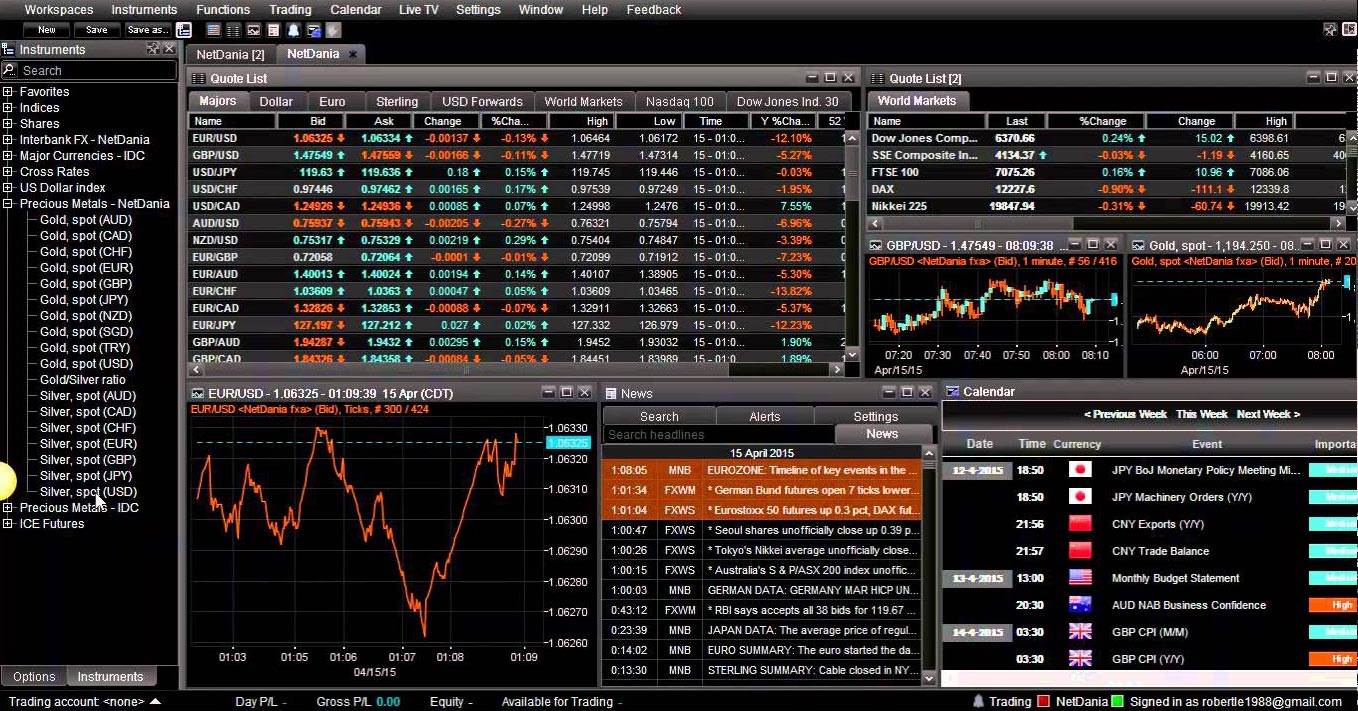Expand the Indices tree node

pyautogui.click(x=8, y=108)
